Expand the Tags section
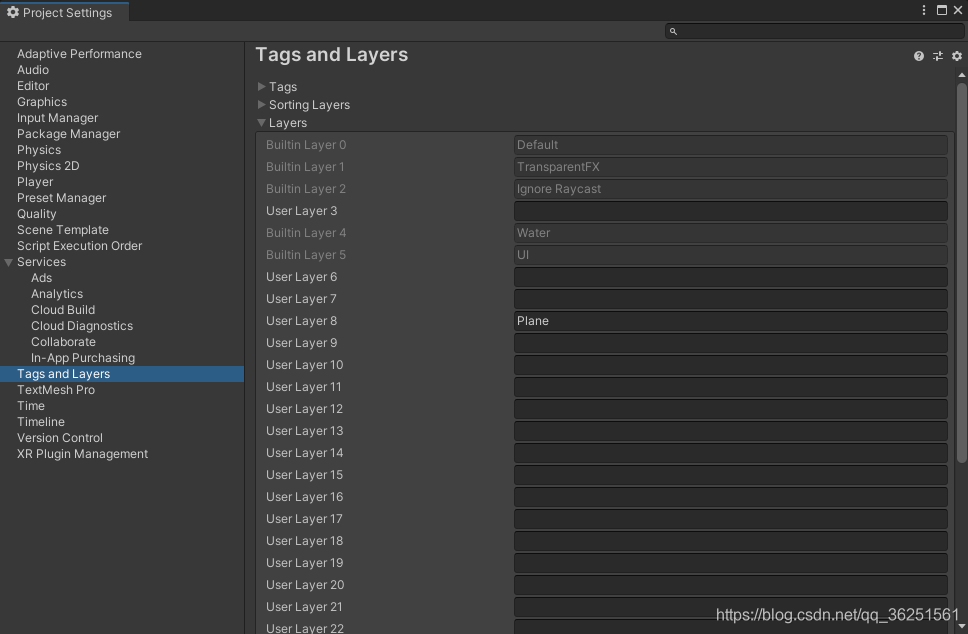The width and height of the screenshot is (968, 634). [x=261, y=86]
